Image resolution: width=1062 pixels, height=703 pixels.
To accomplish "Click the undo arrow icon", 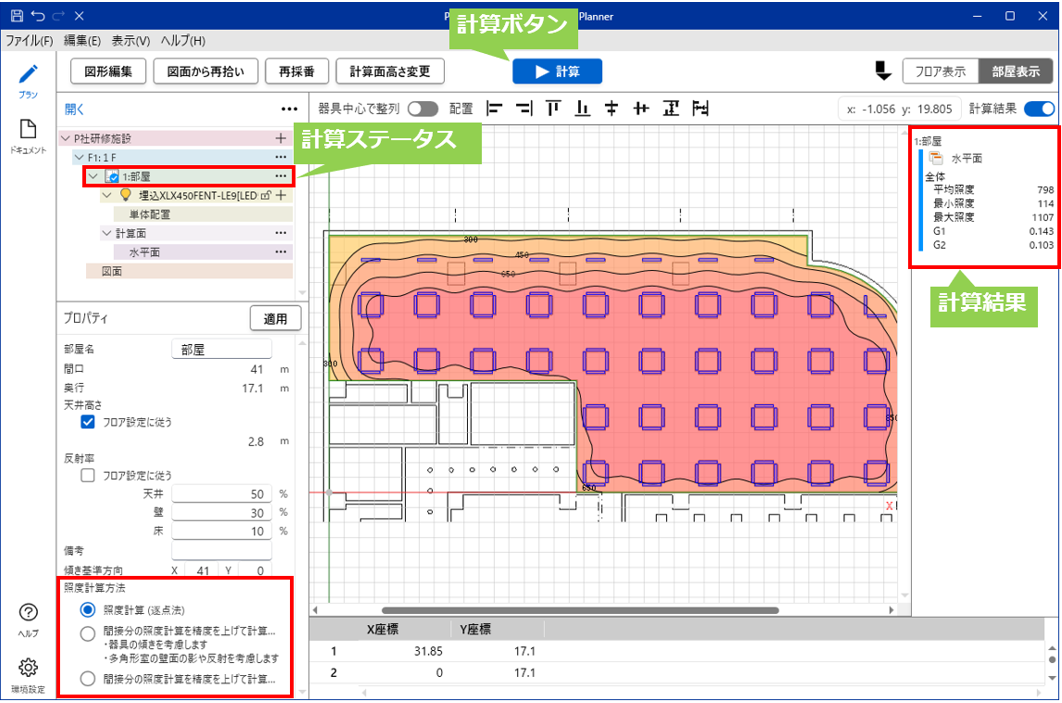I will coord(37,16).
